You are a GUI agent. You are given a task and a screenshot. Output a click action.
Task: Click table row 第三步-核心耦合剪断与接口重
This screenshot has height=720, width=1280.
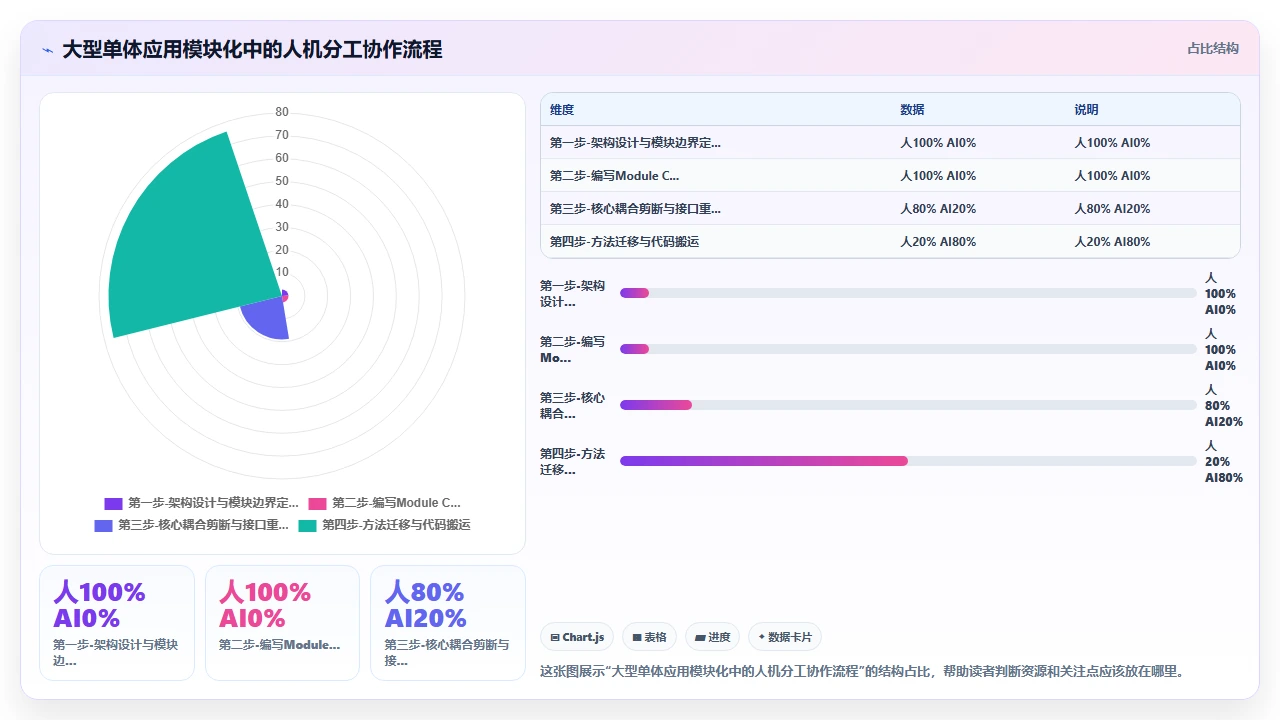tap(890, 209)
